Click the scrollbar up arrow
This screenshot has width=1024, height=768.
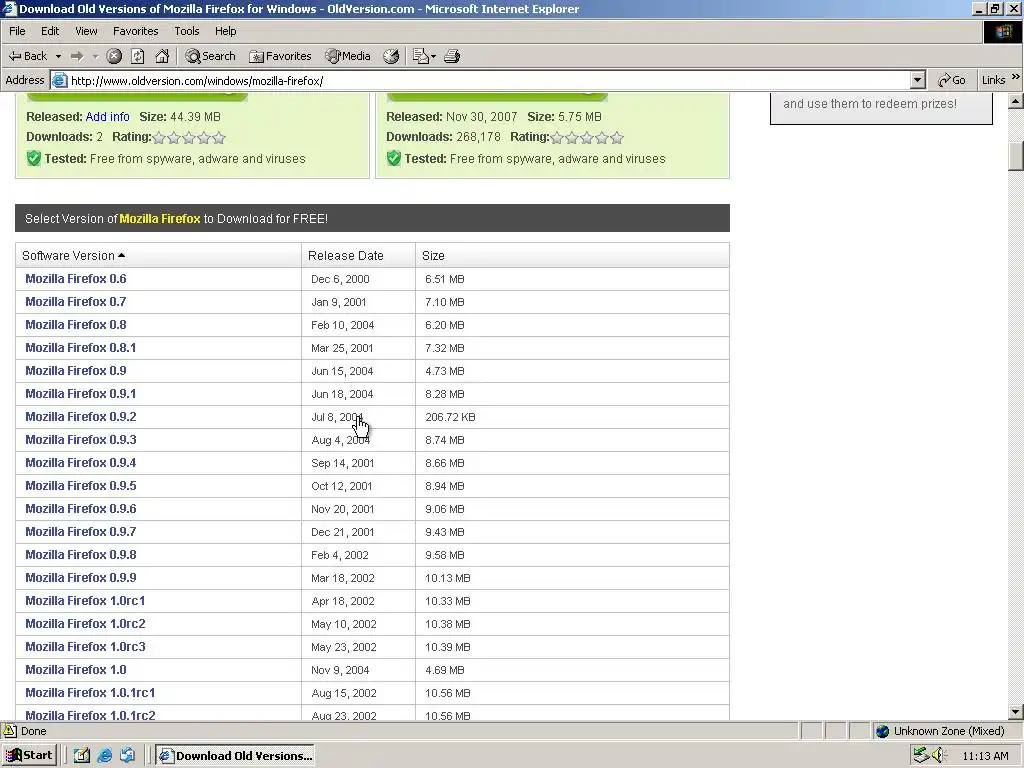pyautogui.click(x=1016, y=101)
